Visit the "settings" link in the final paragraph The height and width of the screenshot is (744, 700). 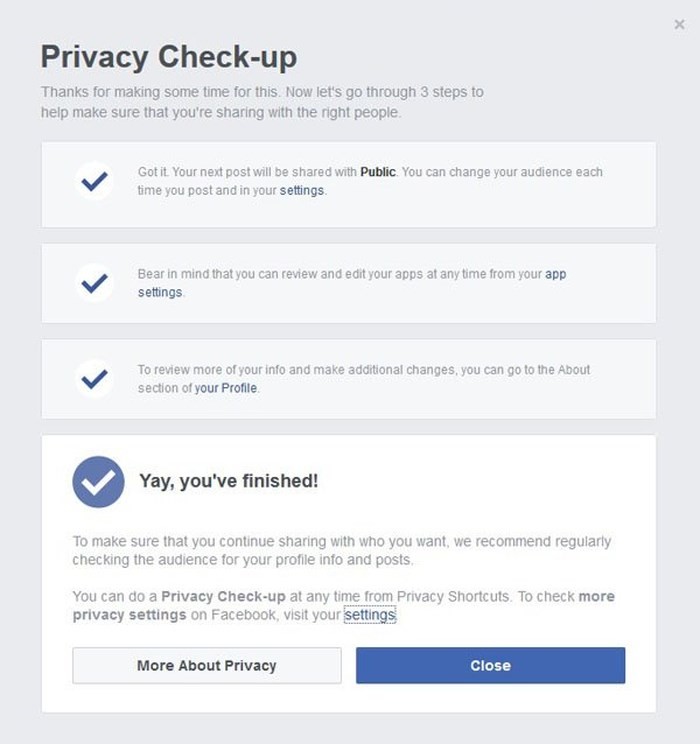point(370,615)
